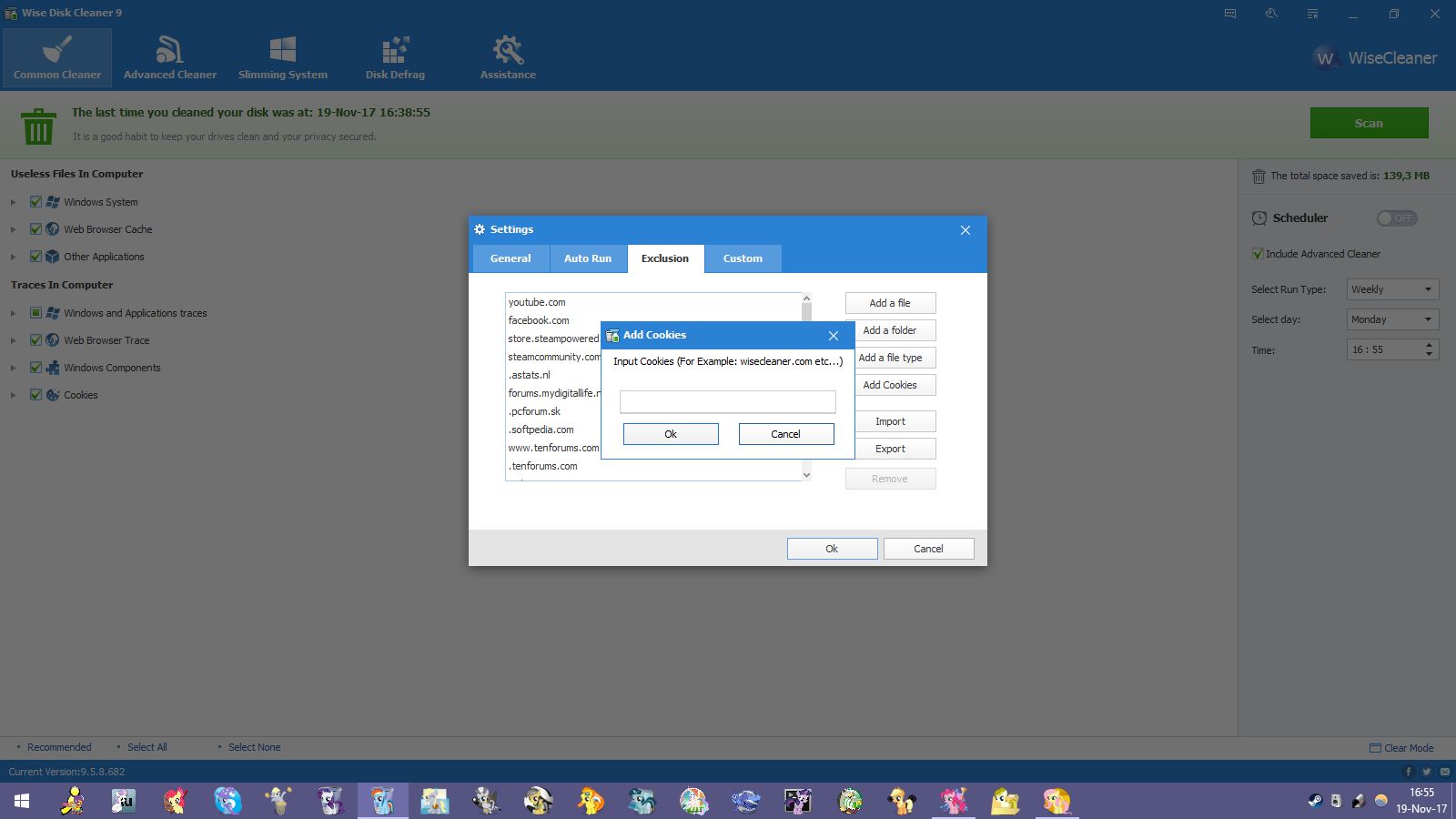The image size is (1456, 819).
Task: Toggle the Other Applications checkbox
Action: (x=35, y=257)
